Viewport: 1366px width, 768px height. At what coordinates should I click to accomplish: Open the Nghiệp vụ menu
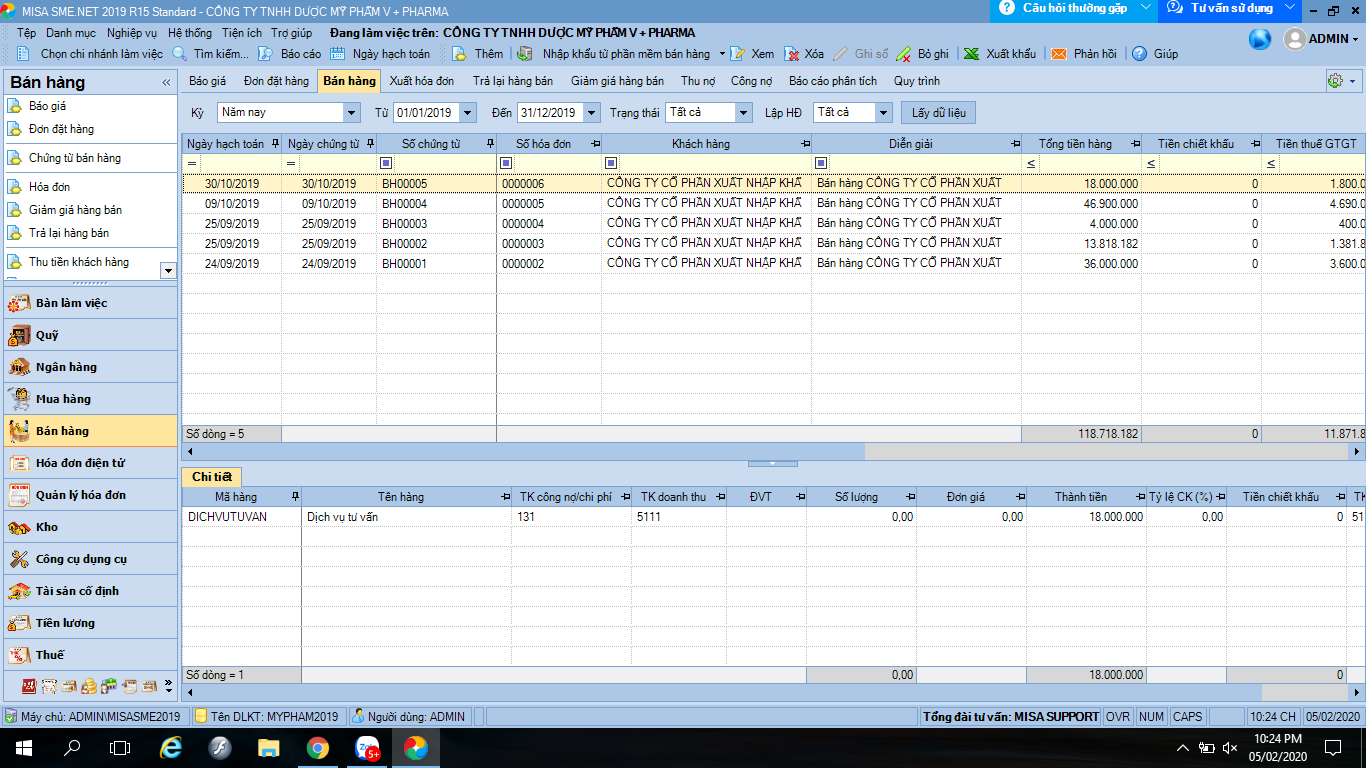(x=132, y=33)
